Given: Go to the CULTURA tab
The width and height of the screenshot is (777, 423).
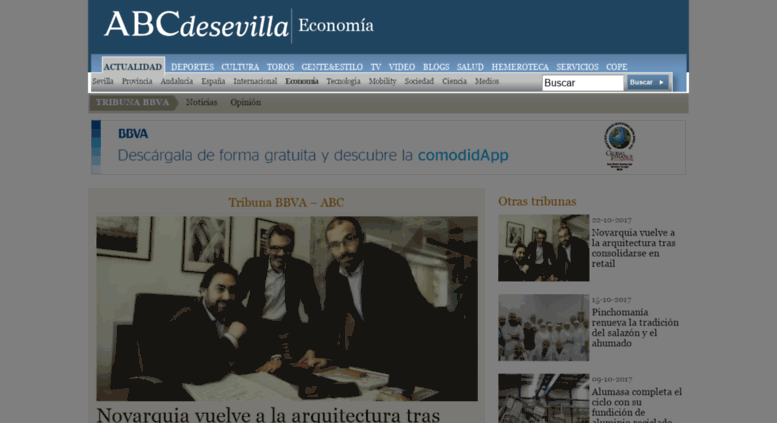Looking at the screenshot, I should [240, 67].
